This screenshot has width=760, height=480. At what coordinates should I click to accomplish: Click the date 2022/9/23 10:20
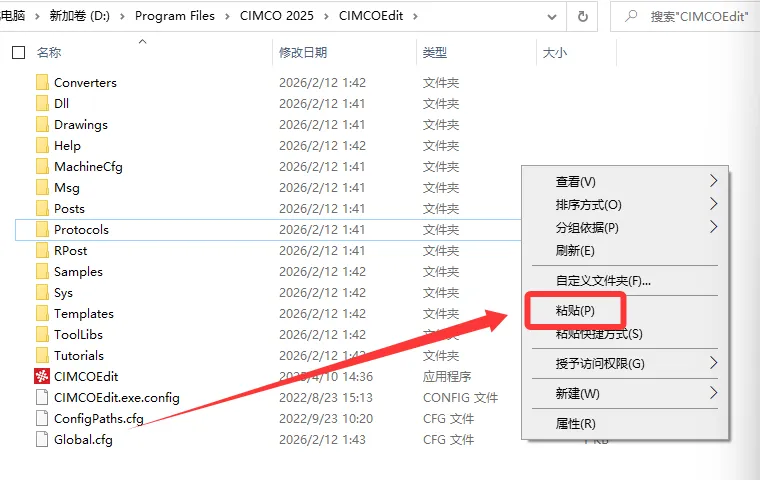[x=326, y=418]
